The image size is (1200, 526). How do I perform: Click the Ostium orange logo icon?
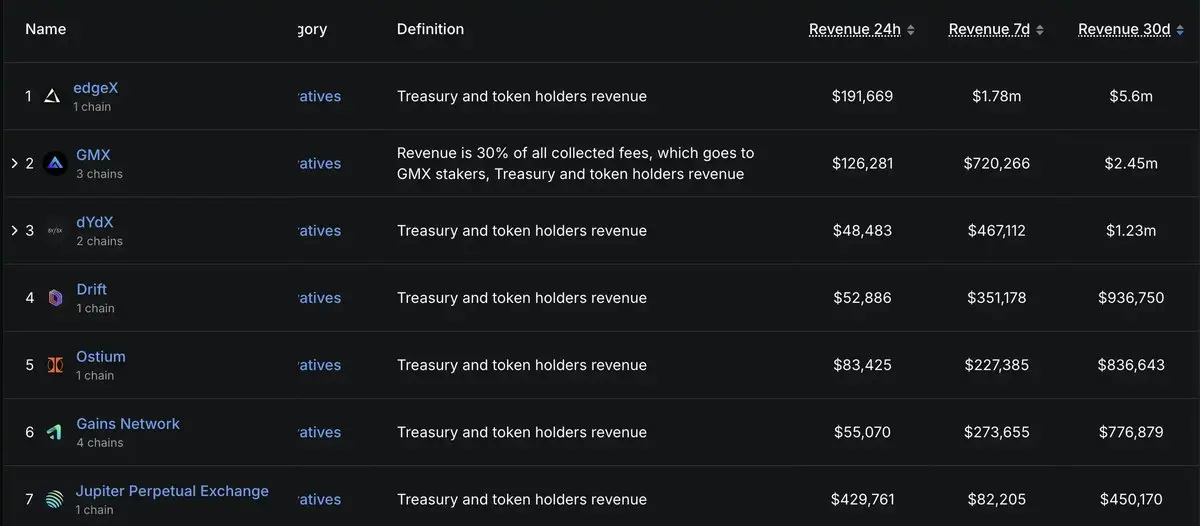click(x=56, y=364)
